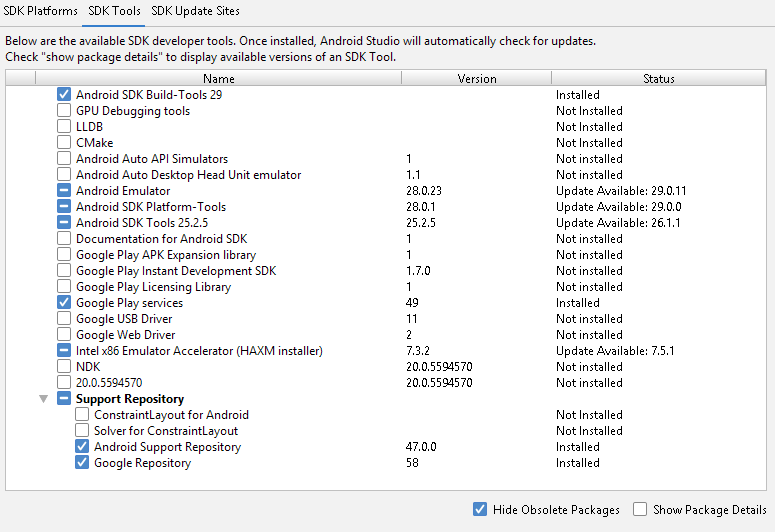Viewport: 775px width, 532px height.
Task: Tick the CMake checkbox
Action: [64, 142]
